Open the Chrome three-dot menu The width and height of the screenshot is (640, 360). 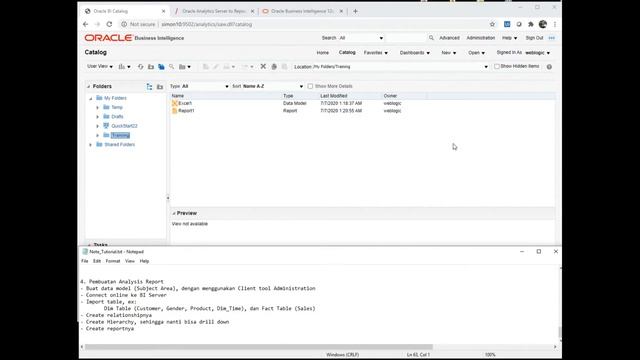[555, 24]
